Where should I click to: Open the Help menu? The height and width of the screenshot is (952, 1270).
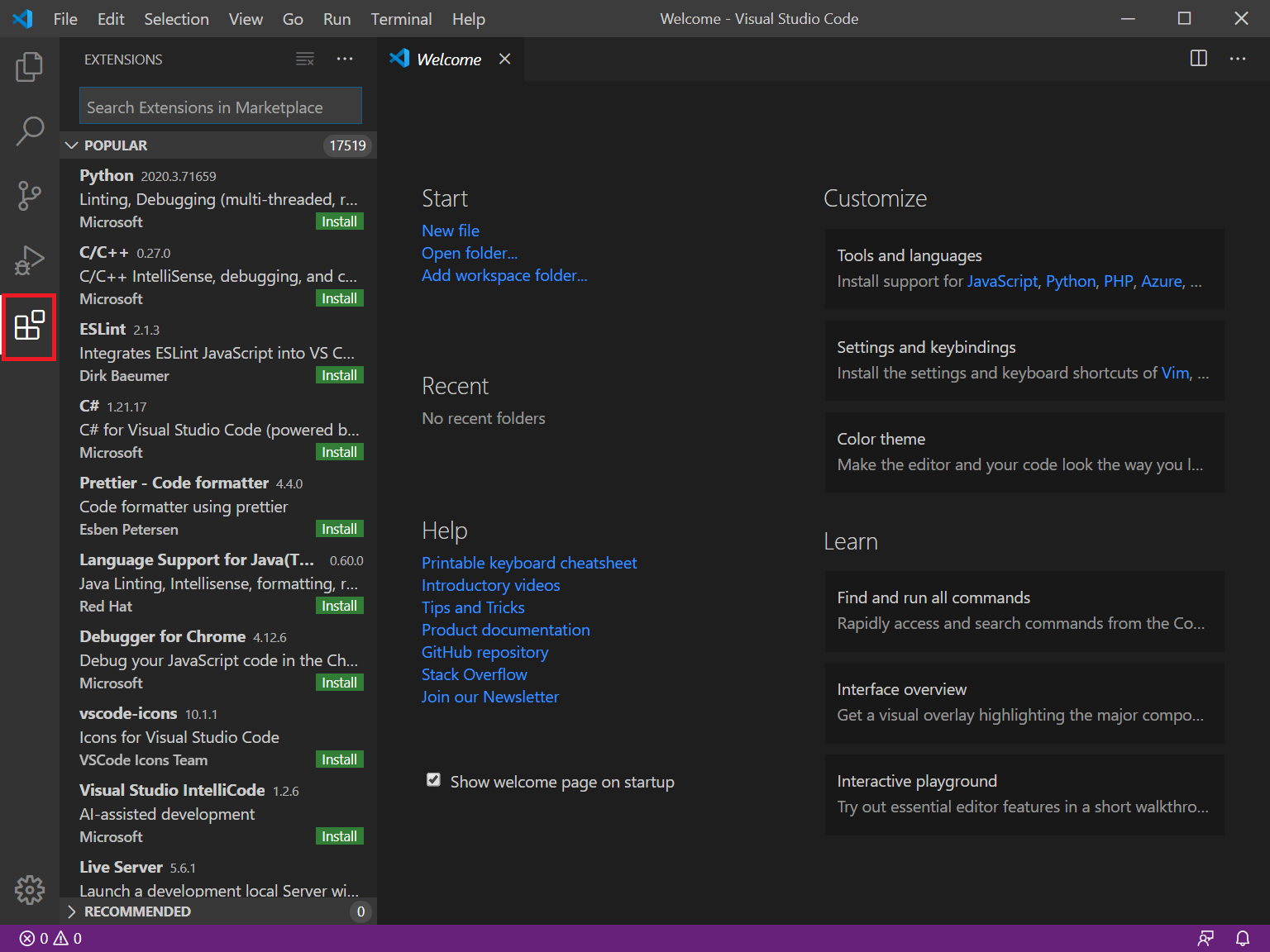(x=469, y=18)
